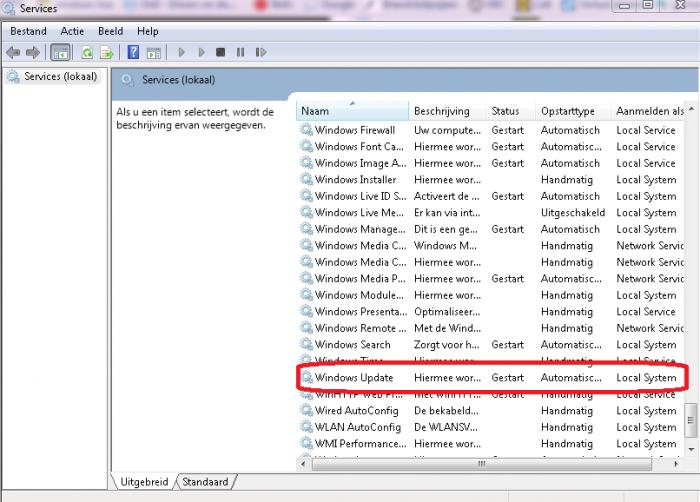Click the horizontal scrollbar left arrow
The width and height of the screenshot is (700, 502).
[304, 464]
